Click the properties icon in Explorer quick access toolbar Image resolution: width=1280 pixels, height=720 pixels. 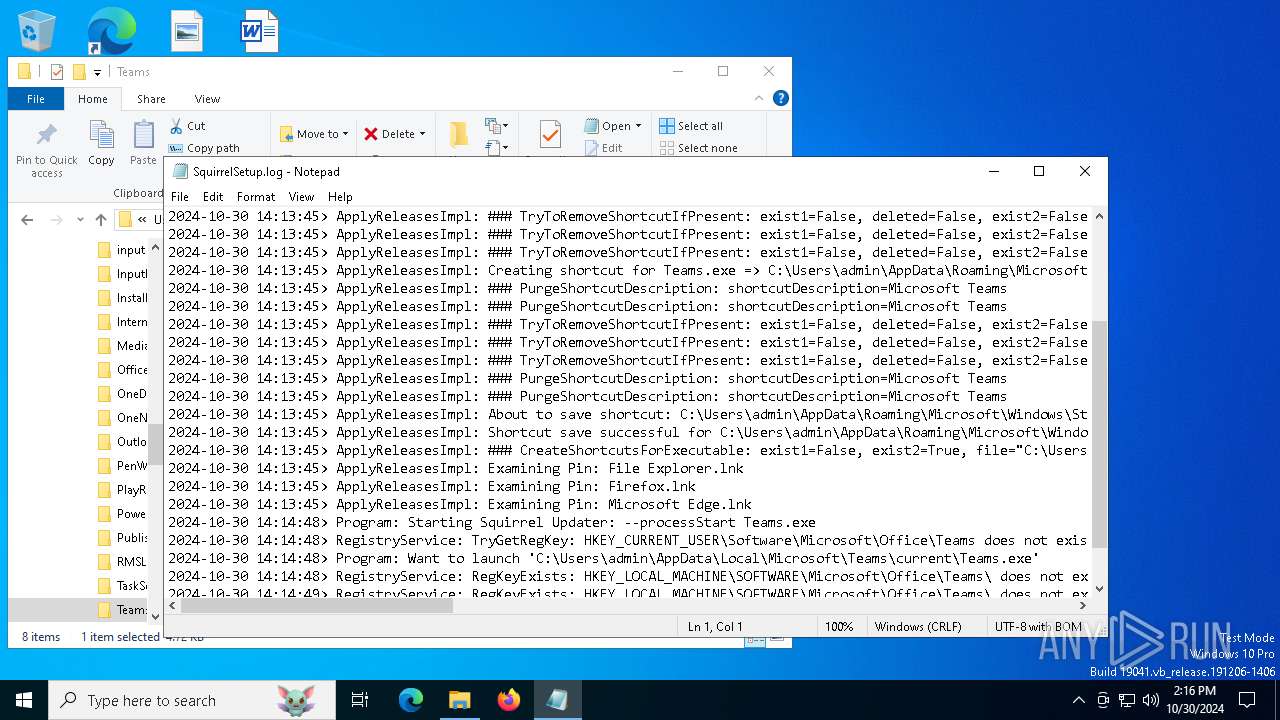point(57,72)
